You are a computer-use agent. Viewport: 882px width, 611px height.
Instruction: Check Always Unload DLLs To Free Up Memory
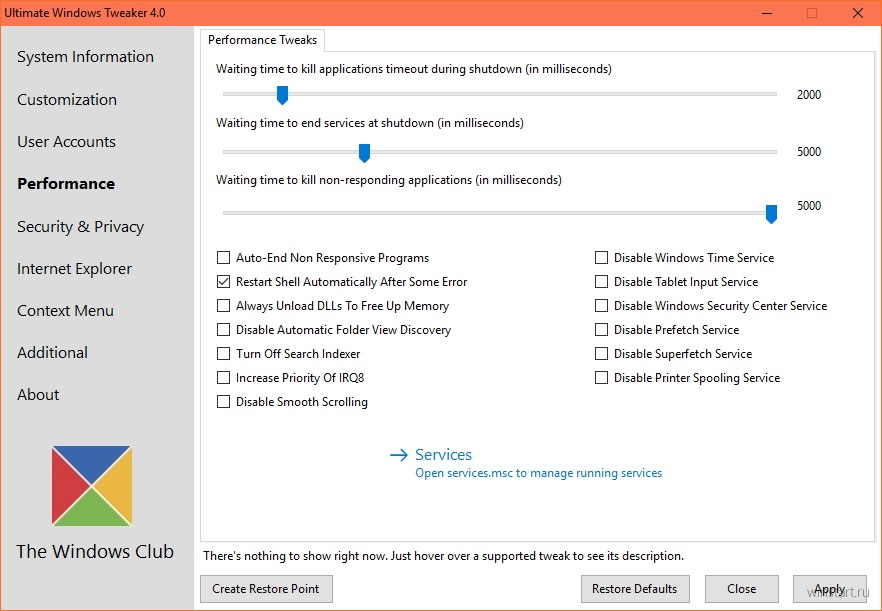pyautogui.click(x=223, y=306)
